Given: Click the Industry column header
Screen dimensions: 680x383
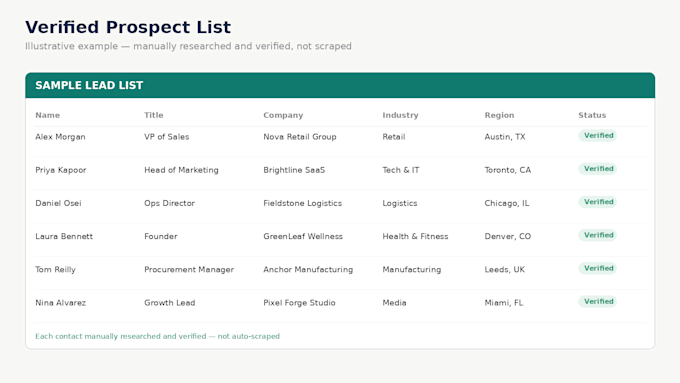Looking at the screenshot, I should pyautogui.click(x=400, y=115).
